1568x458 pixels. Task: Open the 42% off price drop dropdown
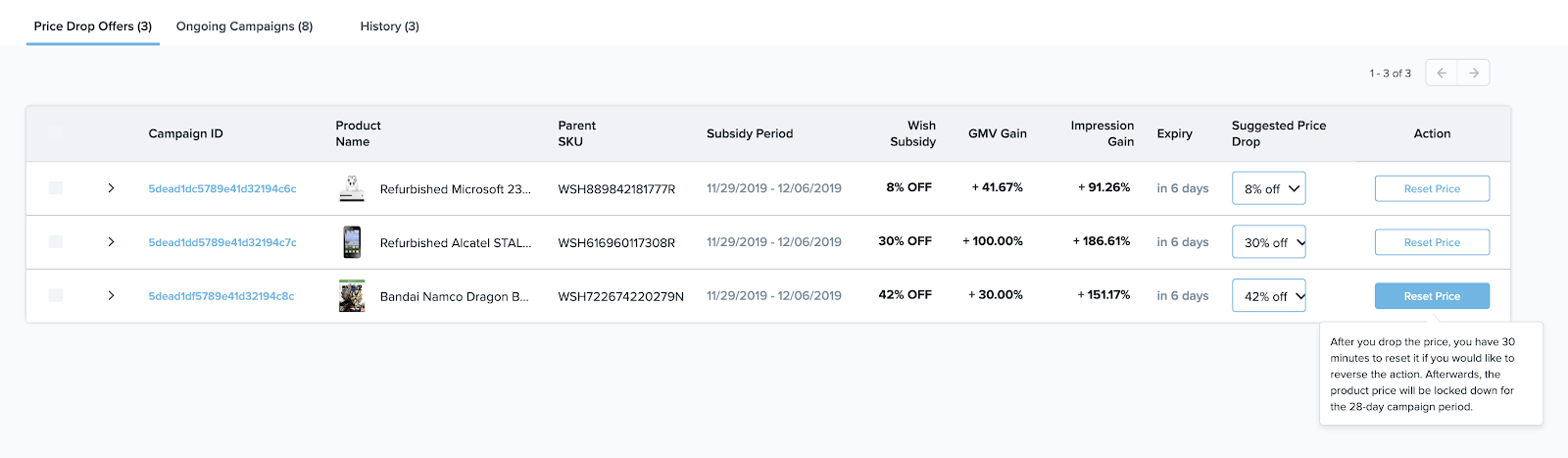click(x=1269, y=296)
